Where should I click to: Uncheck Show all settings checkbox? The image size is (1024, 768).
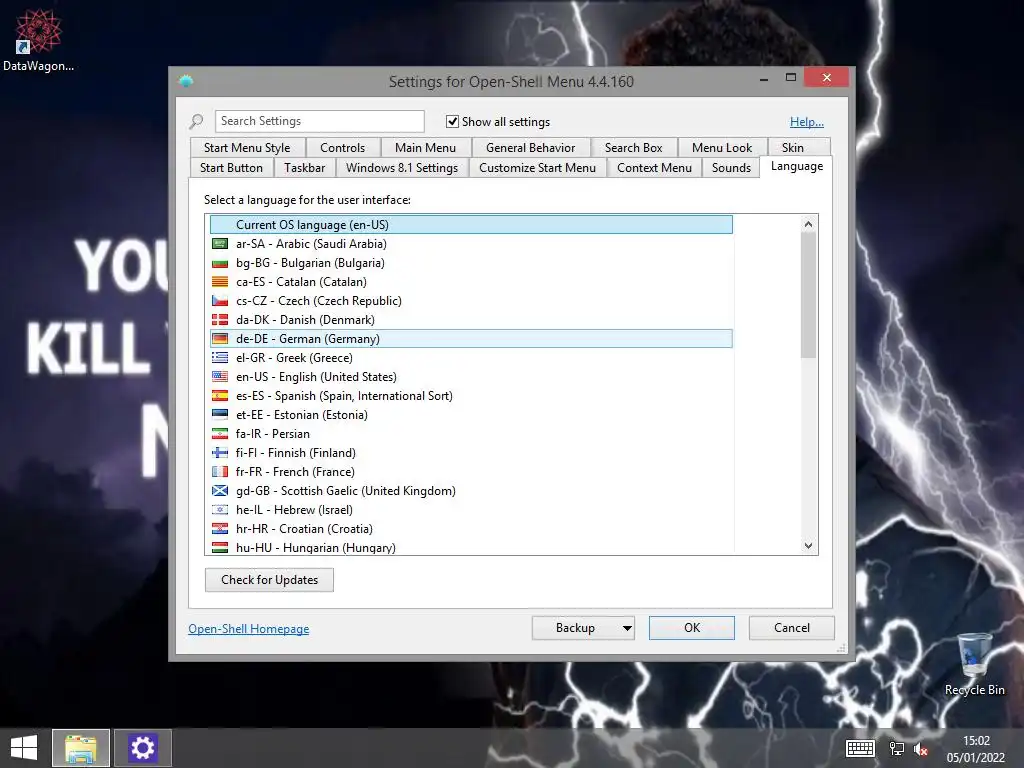[452, 121]
